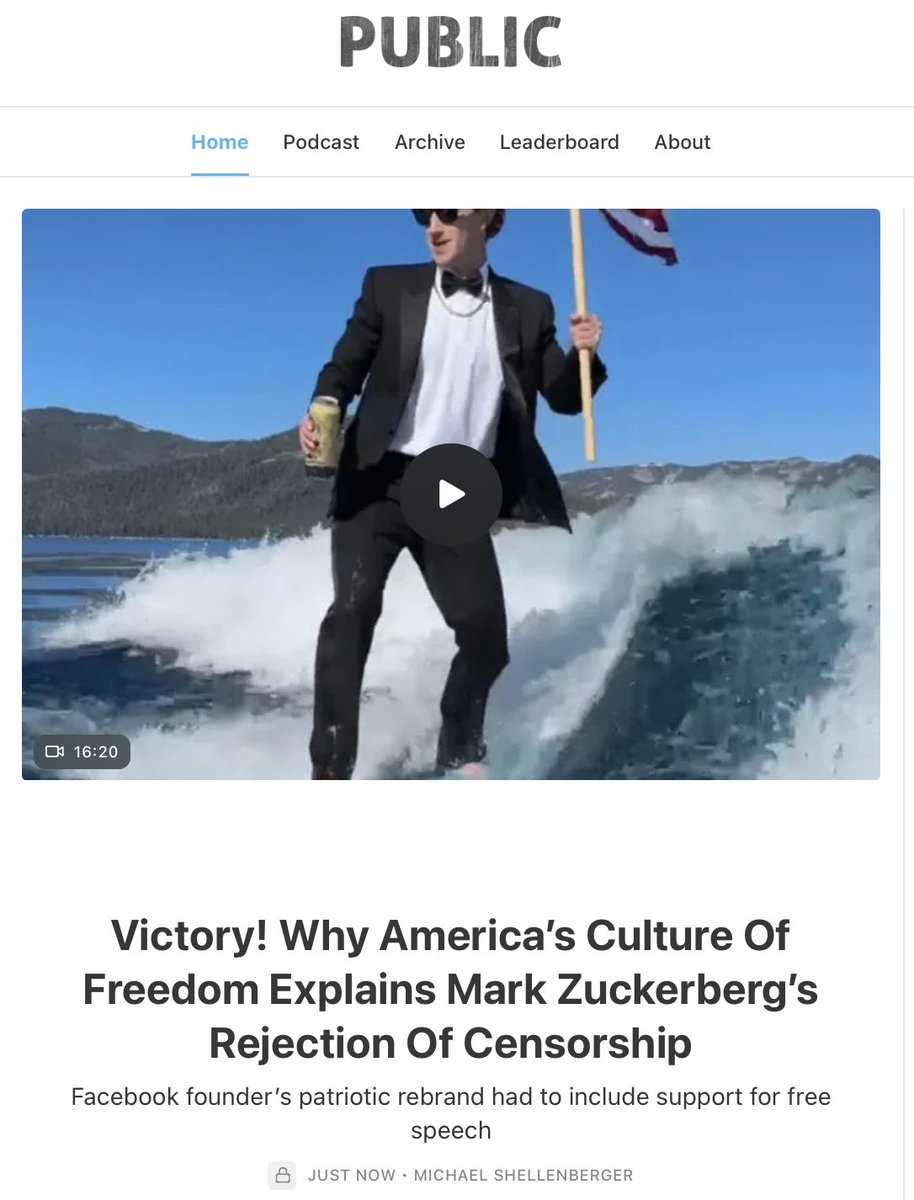The image size is (914, 1200).
Task: Click the 16:20 video duration label
Action: point(96,751)
